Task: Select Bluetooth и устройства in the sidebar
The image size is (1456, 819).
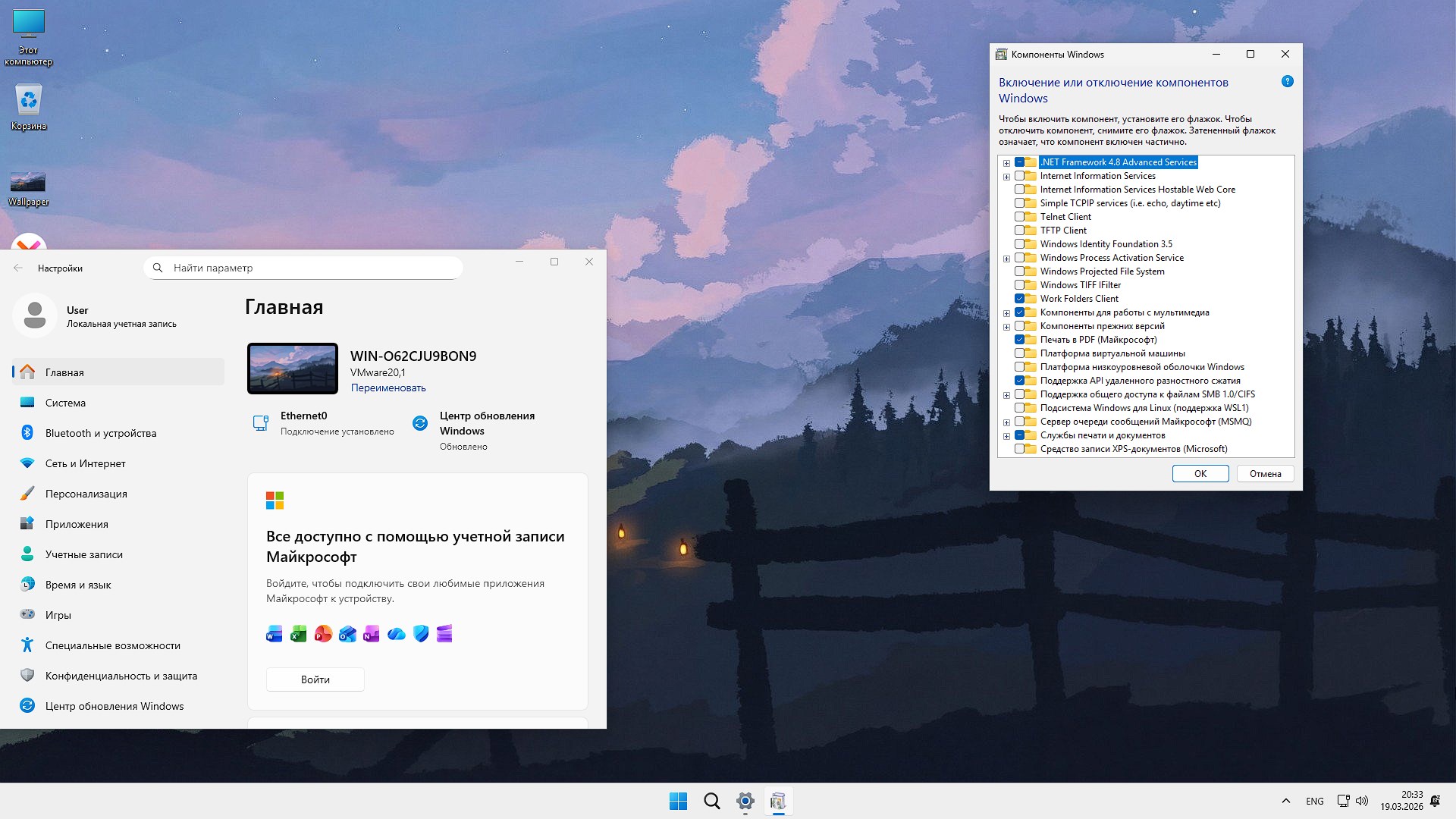Action: click(x=99, y=433)
